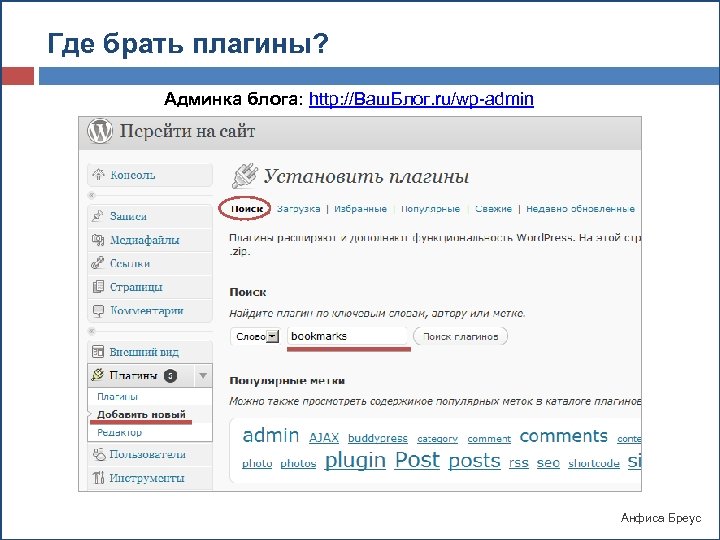Click the Популярные метки heading
This screenshot has height=540, width=720.
click(287, 381)
